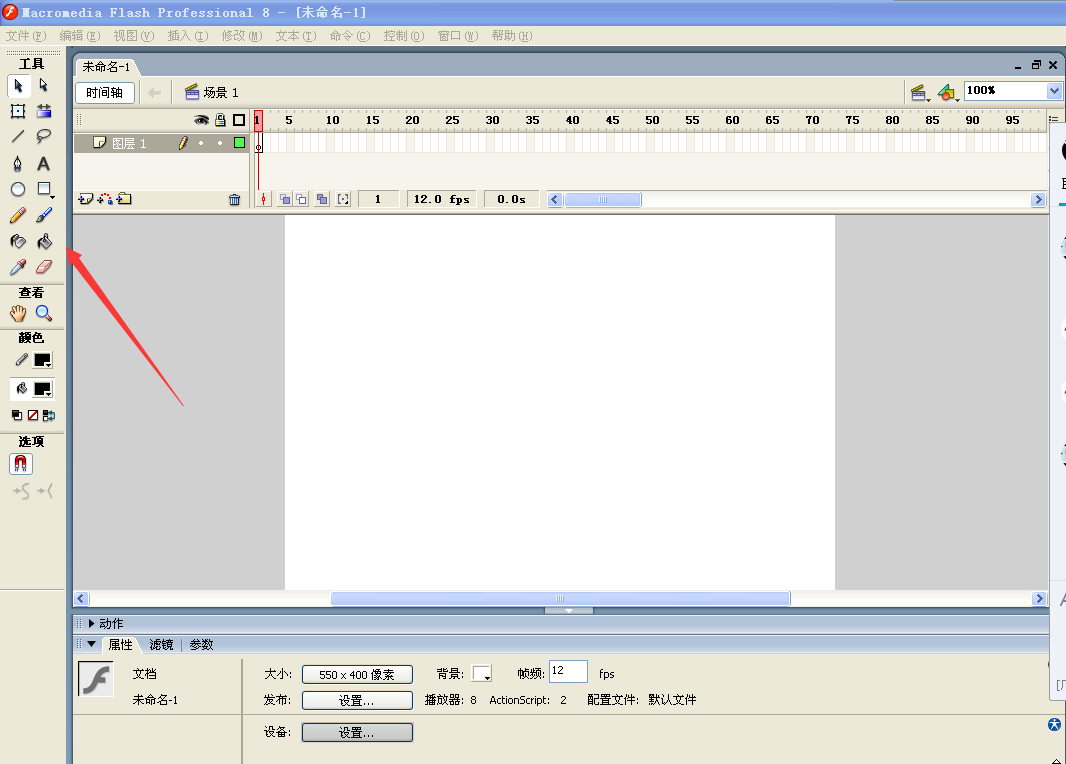
Task: Click the 时间轴 (Timeline) button
Action: [104, 92]
